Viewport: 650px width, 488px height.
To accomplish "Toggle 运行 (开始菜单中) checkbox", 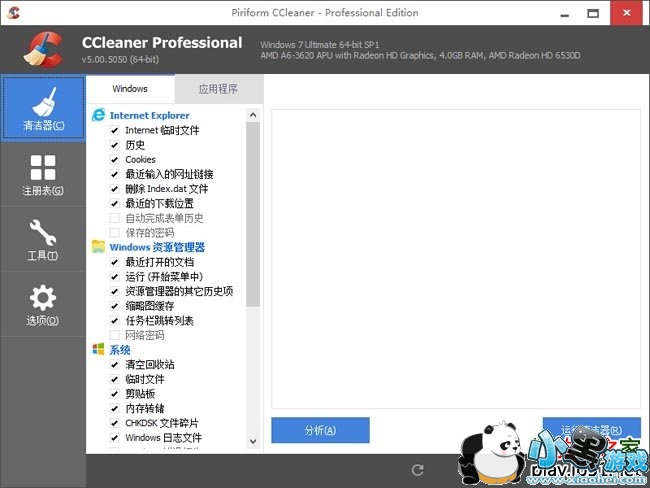I will 114,277.
